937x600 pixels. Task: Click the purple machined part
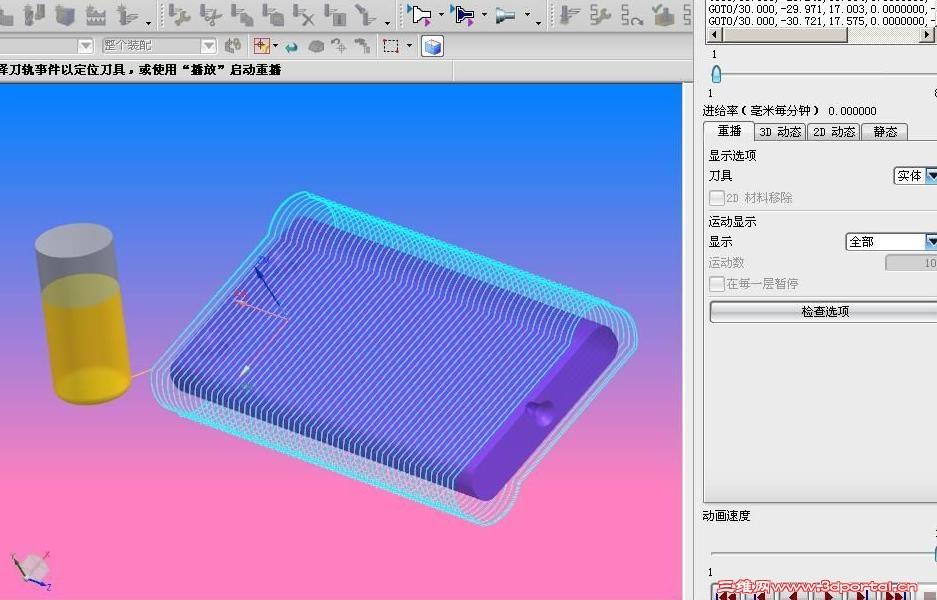(394, 359)
